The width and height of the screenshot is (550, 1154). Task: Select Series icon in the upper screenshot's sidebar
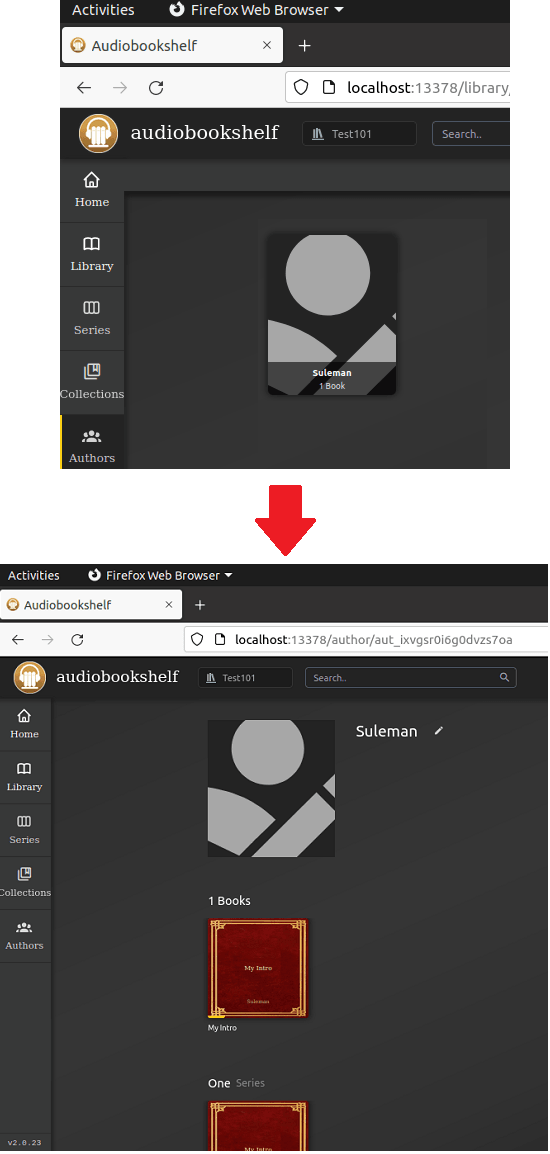coord(92,308)
